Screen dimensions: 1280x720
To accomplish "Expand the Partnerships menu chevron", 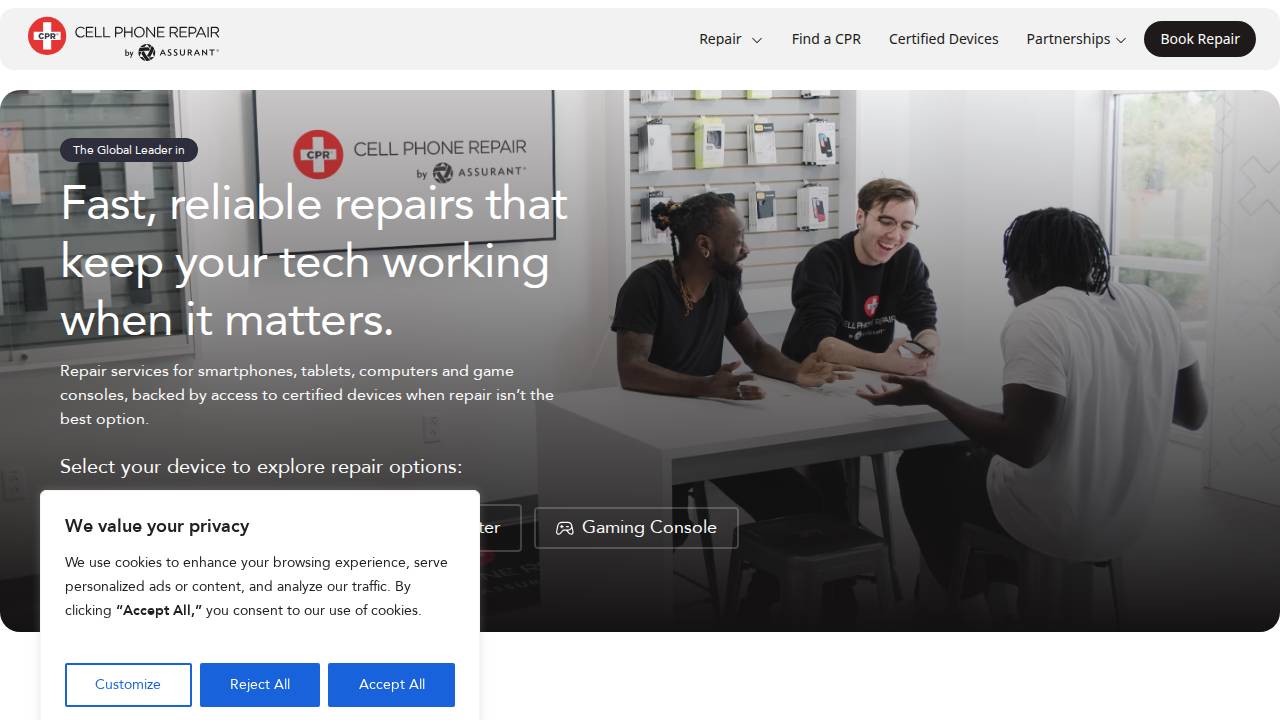I will (1121, 40).
